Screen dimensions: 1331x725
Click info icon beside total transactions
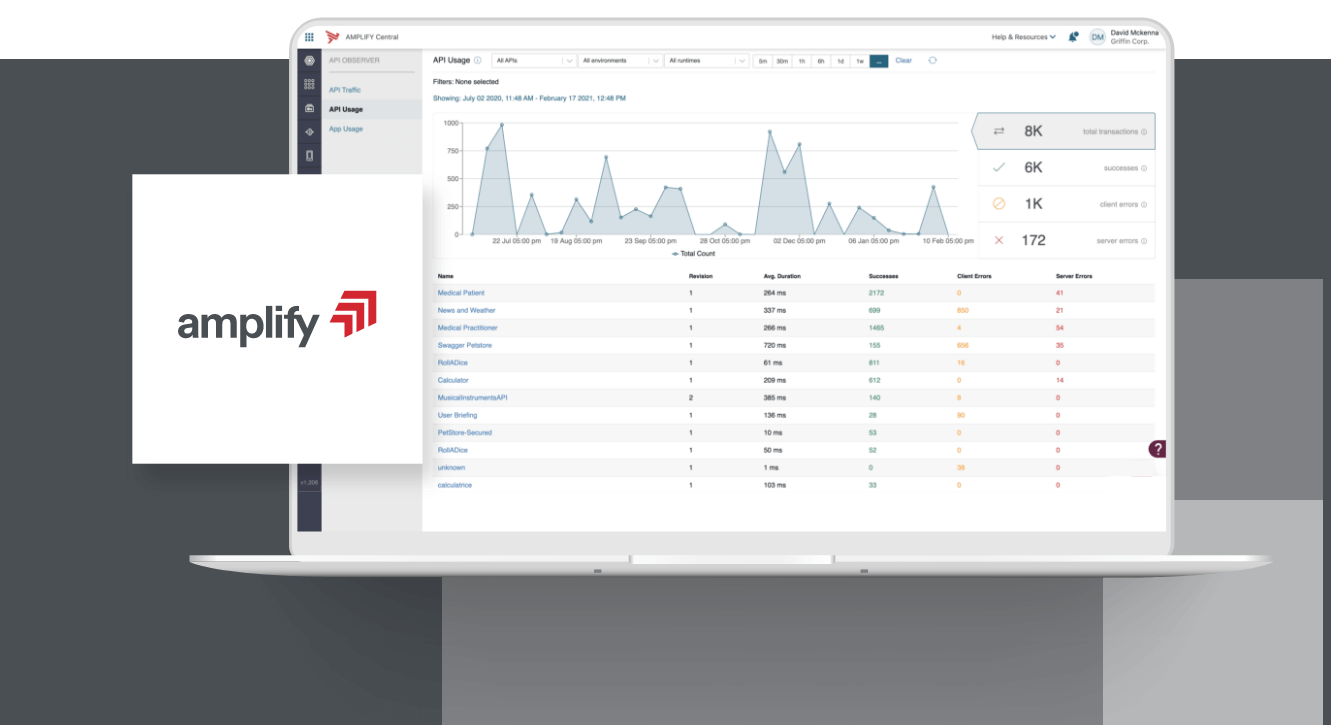coord(1144,132)
